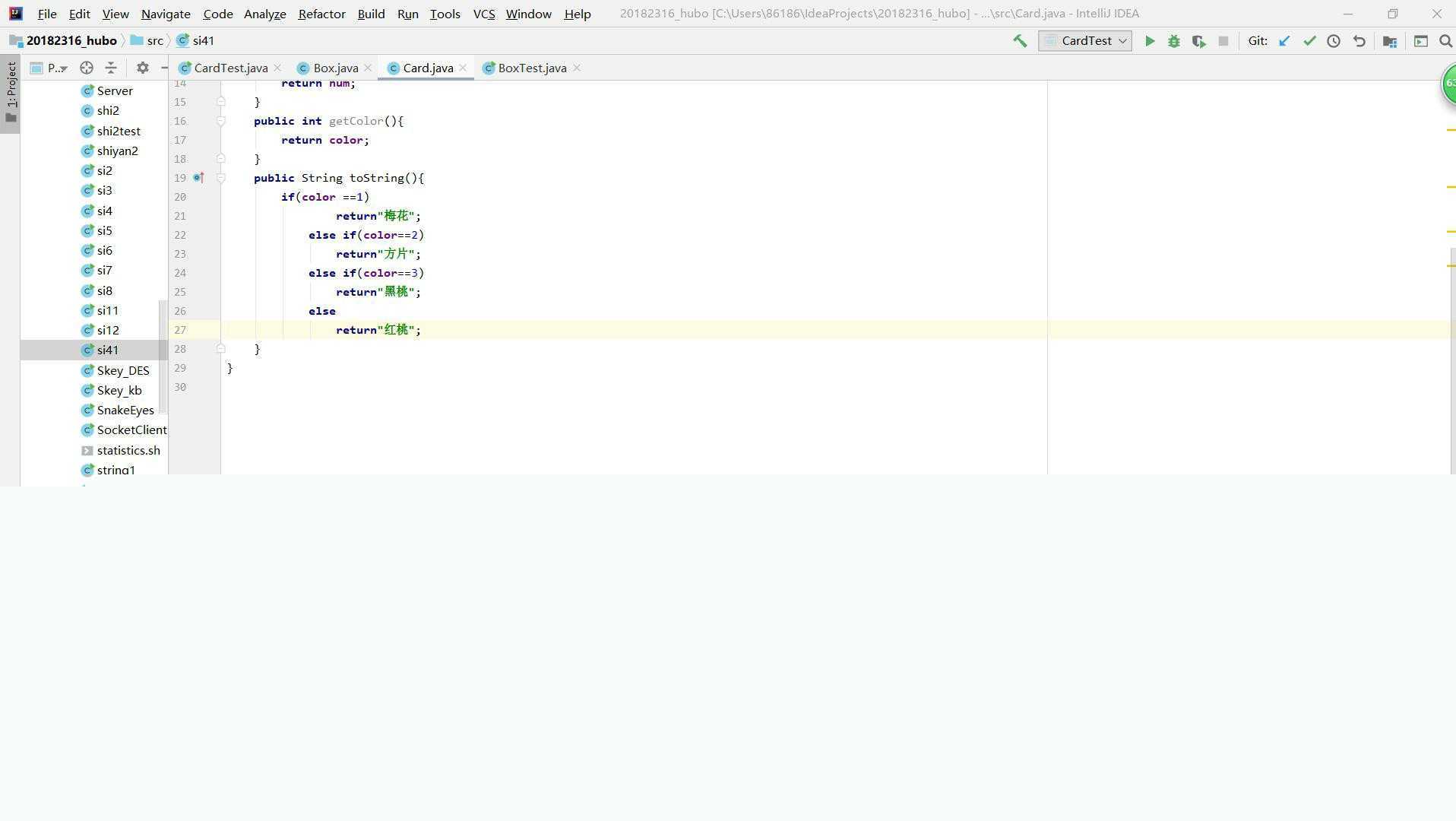This screenshot has height=821, width=1456.
Task: Open the Project view selector dropdown
Action: (49, 68)
